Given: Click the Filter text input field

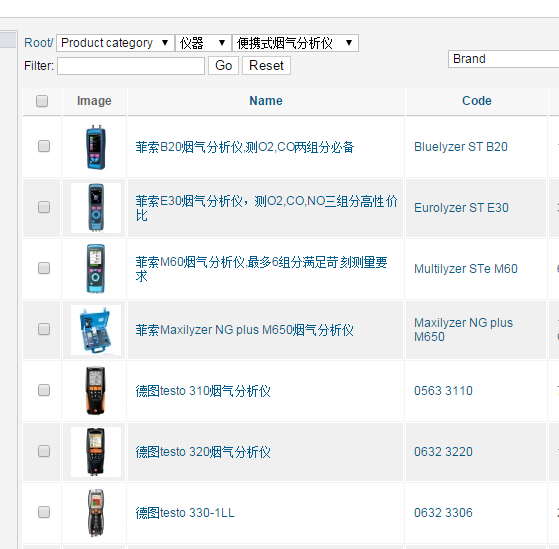Looking at the screenshot, I should tap(131, 66).
